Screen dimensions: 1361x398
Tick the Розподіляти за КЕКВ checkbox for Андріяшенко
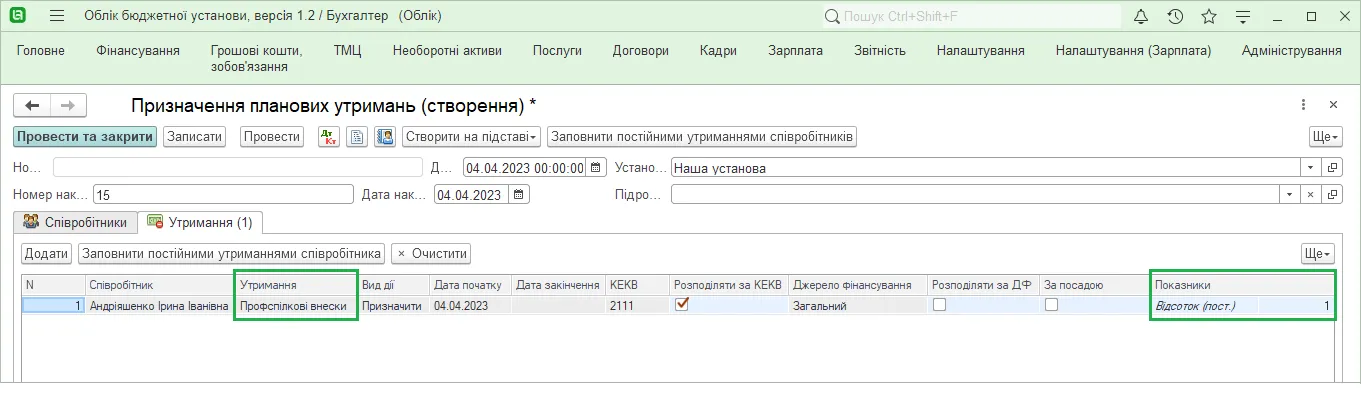[x=682, y=305]
